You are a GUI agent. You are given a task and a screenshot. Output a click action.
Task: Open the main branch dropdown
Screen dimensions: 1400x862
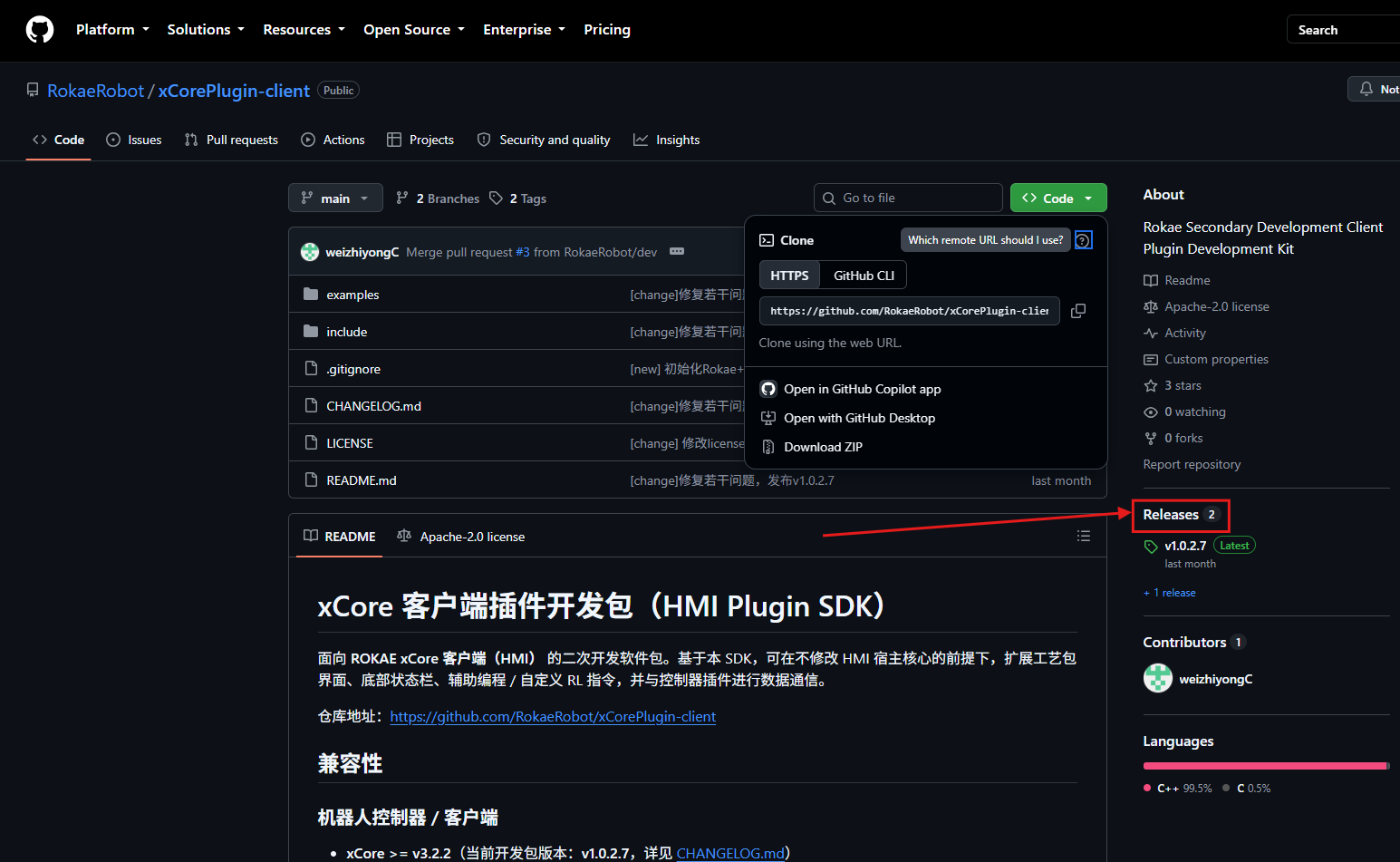(x=335, y=199)
